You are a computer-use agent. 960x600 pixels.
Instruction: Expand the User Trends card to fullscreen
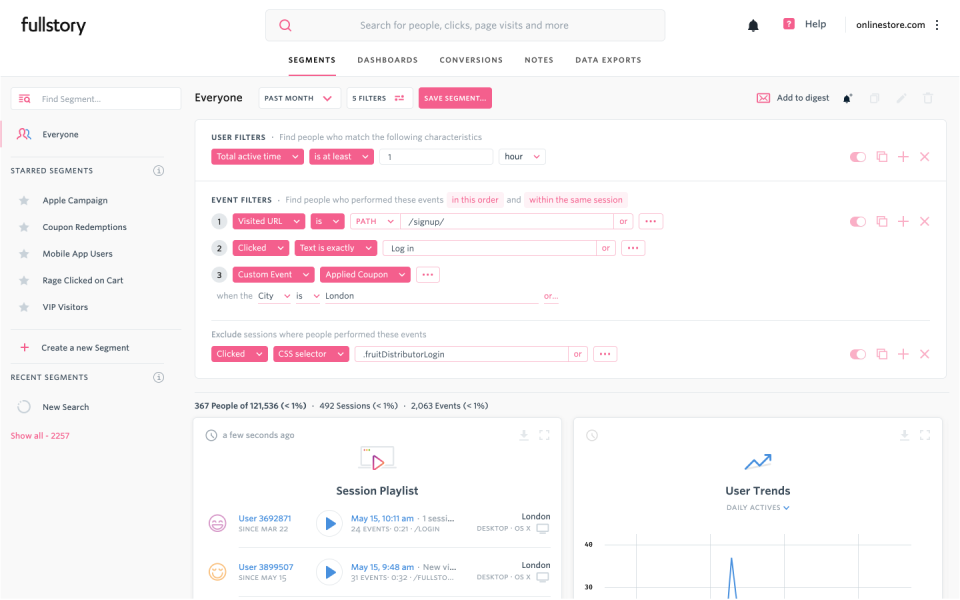925,435
